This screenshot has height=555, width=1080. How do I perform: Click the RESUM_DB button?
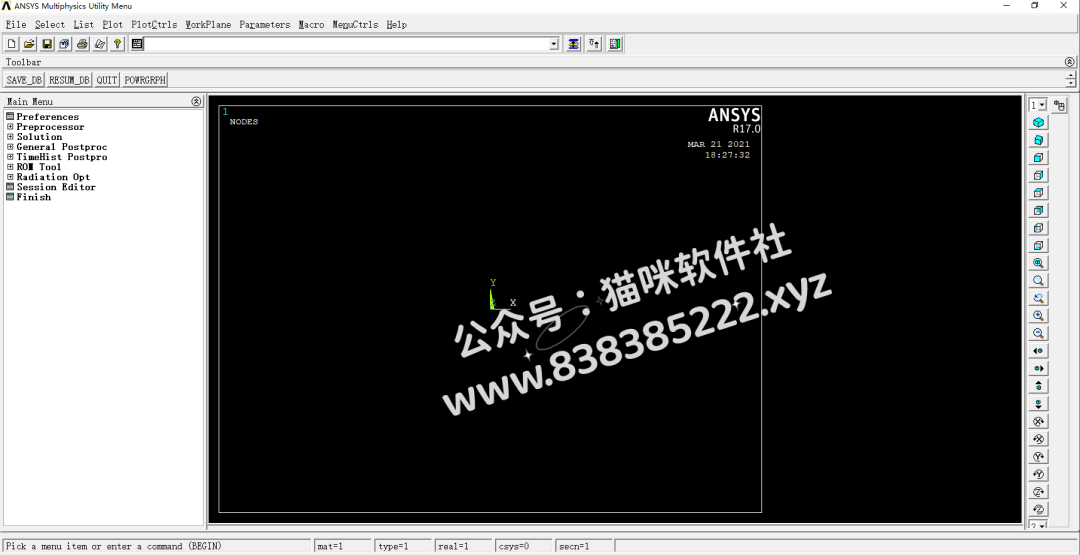[70, 81]
